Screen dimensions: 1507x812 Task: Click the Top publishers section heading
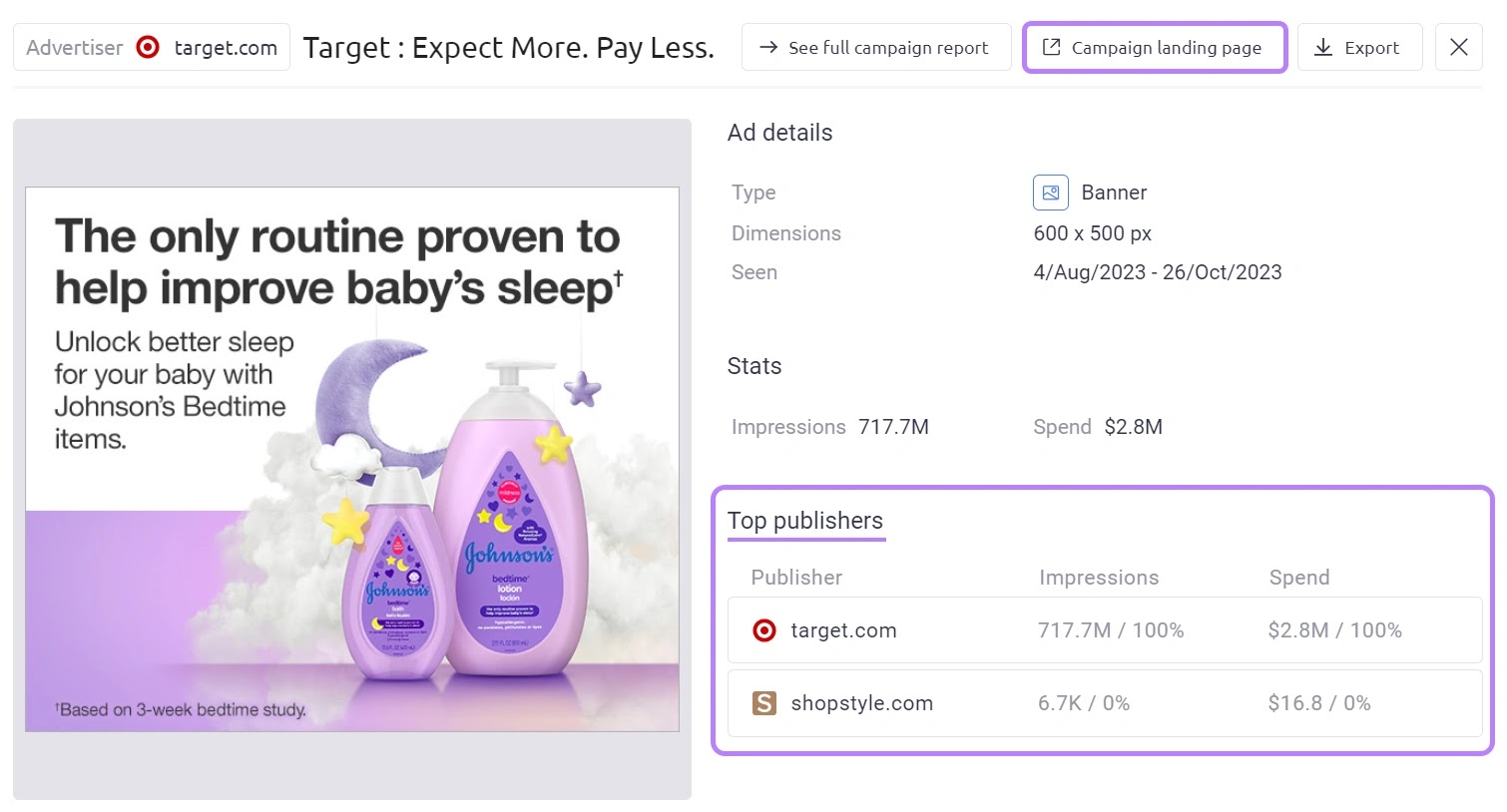(805, 520)
